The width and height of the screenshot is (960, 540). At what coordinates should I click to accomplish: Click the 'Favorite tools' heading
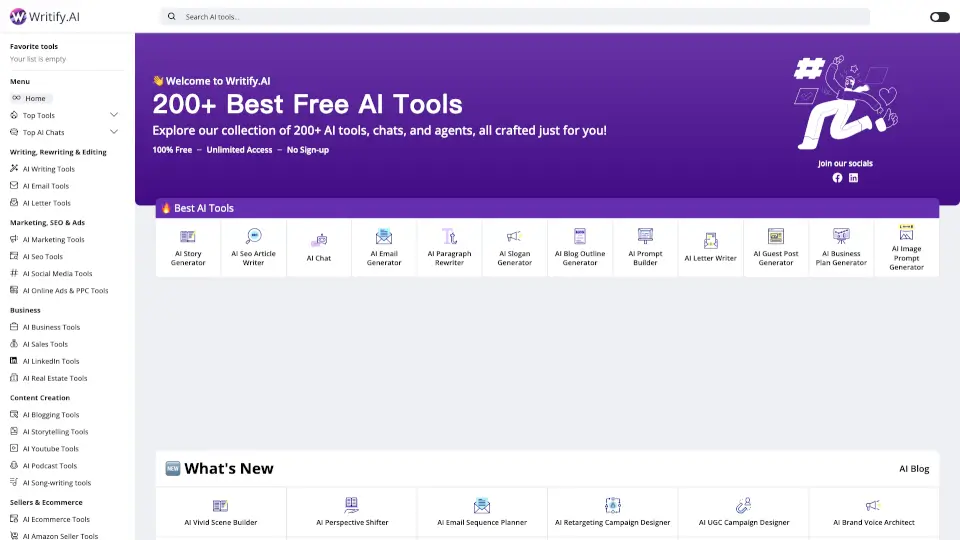(x=34, y=47)
